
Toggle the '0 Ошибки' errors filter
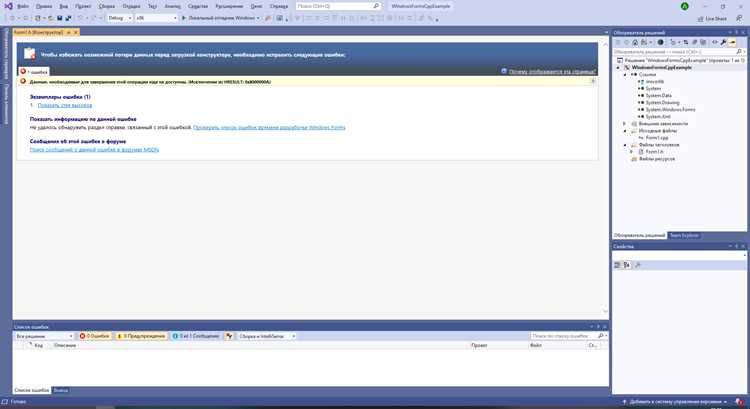(95, 336)
